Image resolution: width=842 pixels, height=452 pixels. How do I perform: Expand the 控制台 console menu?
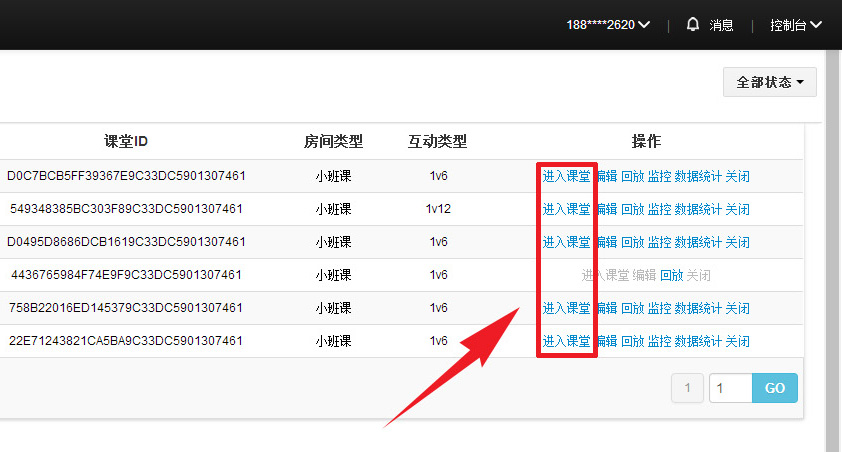pos(796,25)
